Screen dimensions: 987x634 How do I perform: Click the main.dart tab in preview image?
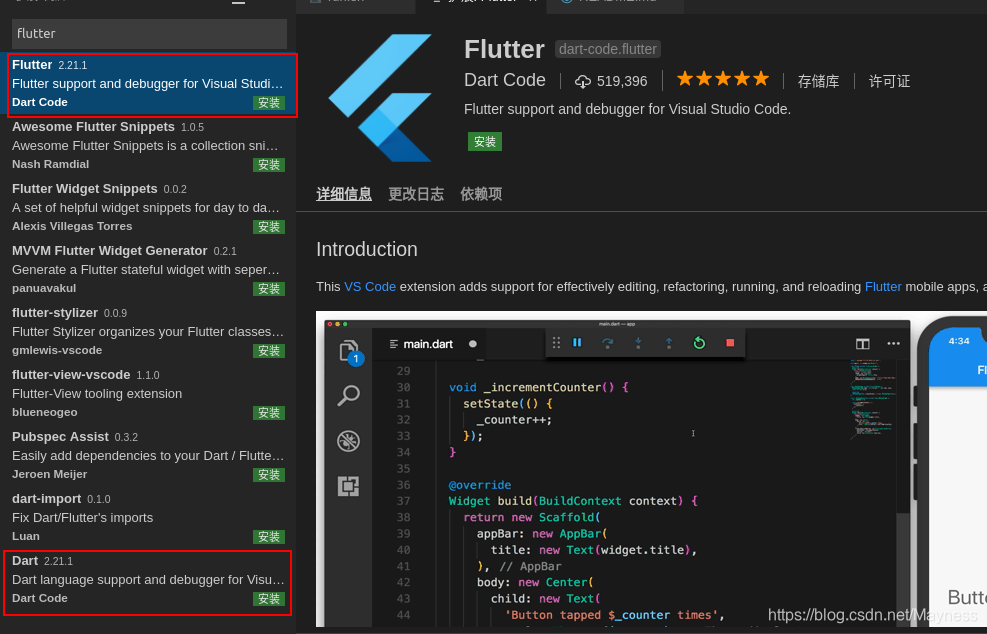pos(428,344)
